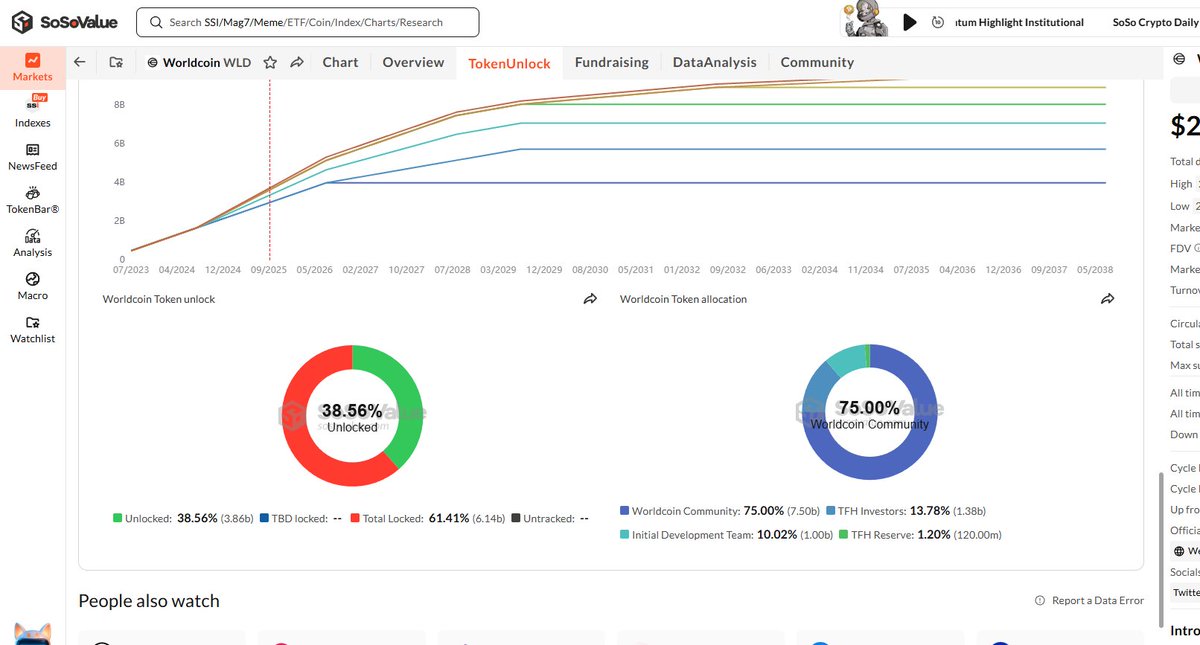The height and width of the screenshot is (645, 1200).
Task: Toggle Initial Development Team legend entry
Action: [727, 535]
